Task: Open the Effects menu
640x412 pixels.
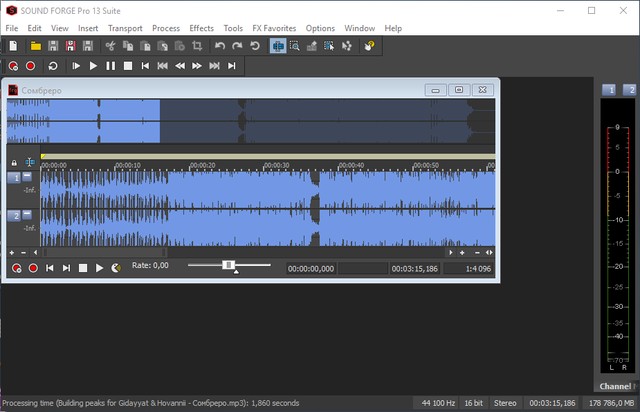Action: tap(201, 28)
